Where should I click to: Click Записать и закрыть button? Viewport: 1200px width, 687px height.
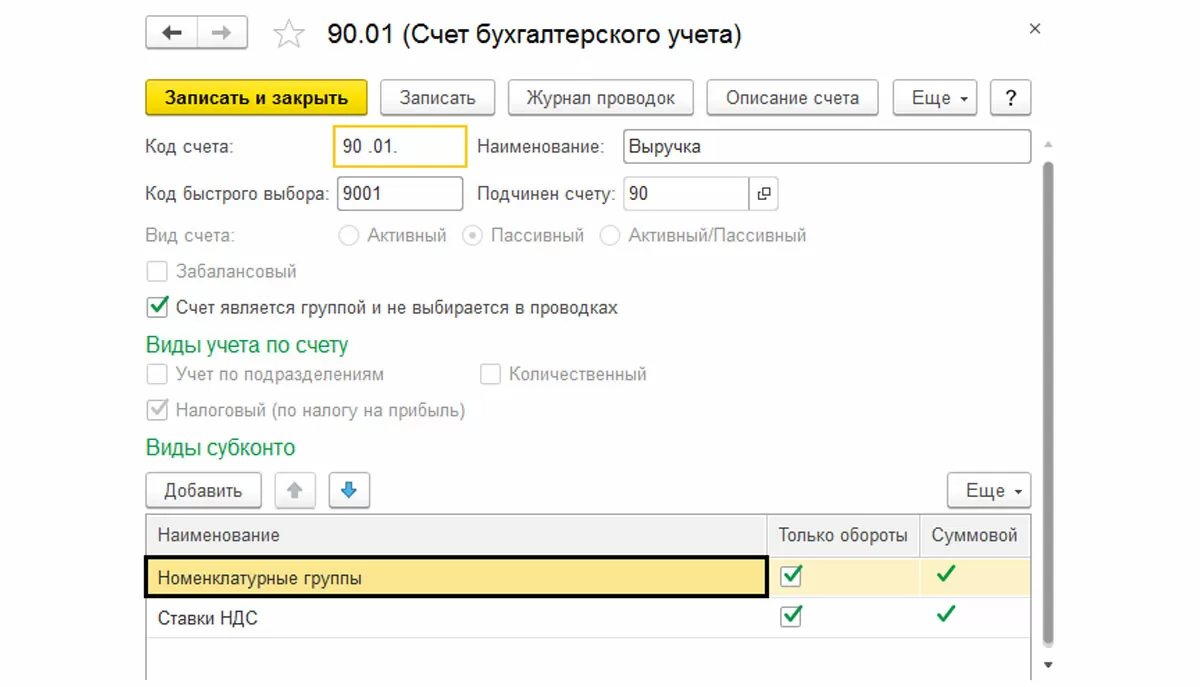(257, 98)
